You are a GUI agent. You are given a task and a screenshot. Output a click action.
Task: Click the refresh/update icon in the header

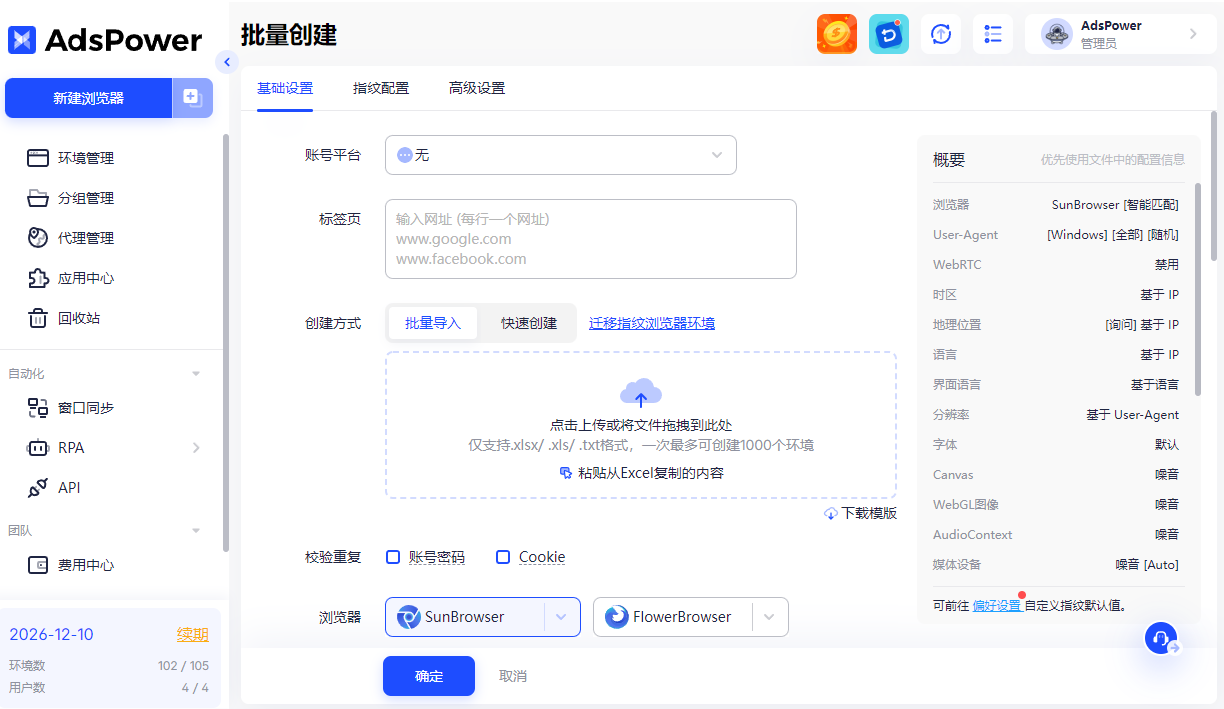point(941,34)
